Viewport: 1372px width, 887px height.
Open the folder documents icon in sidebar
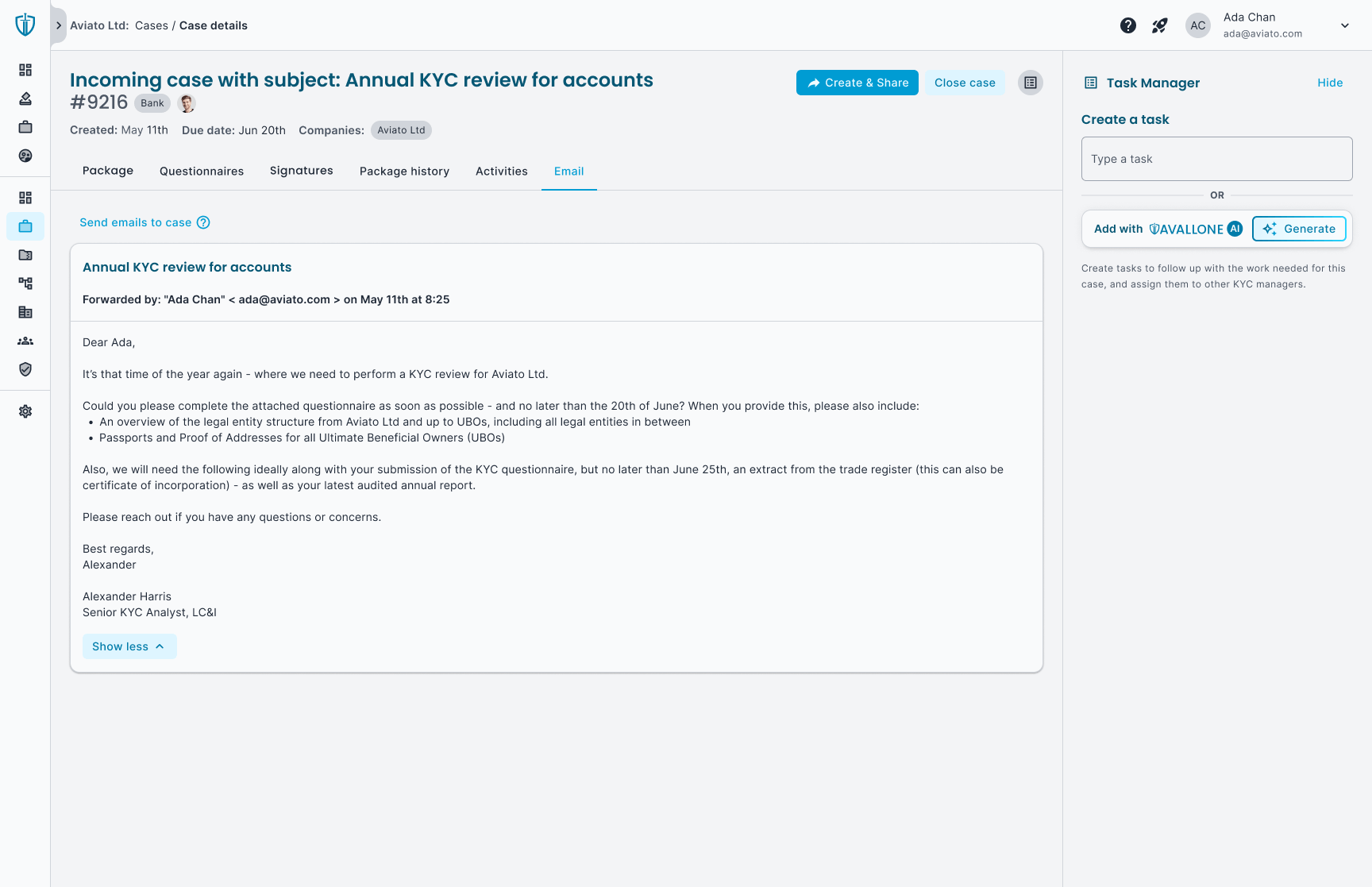(25, 255)
